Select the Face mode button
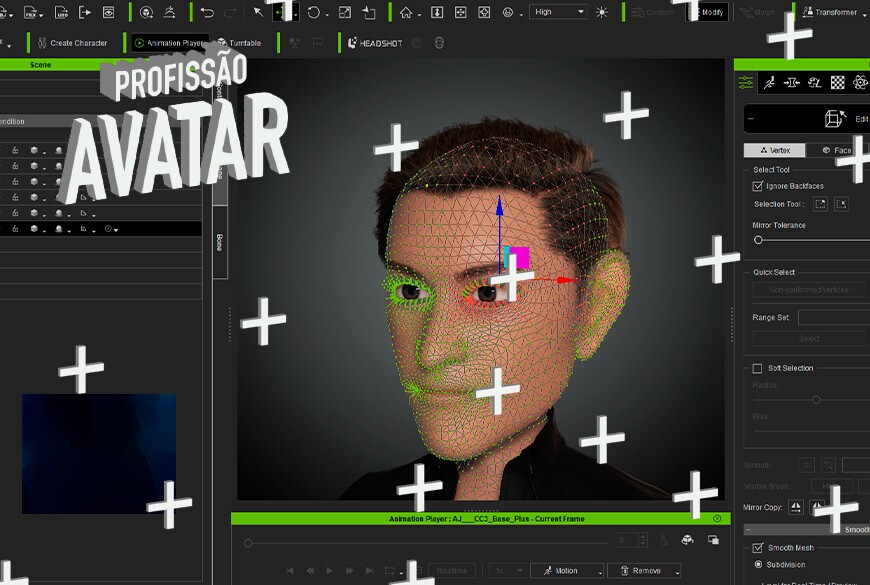870x585 pixels. (838, 150)
